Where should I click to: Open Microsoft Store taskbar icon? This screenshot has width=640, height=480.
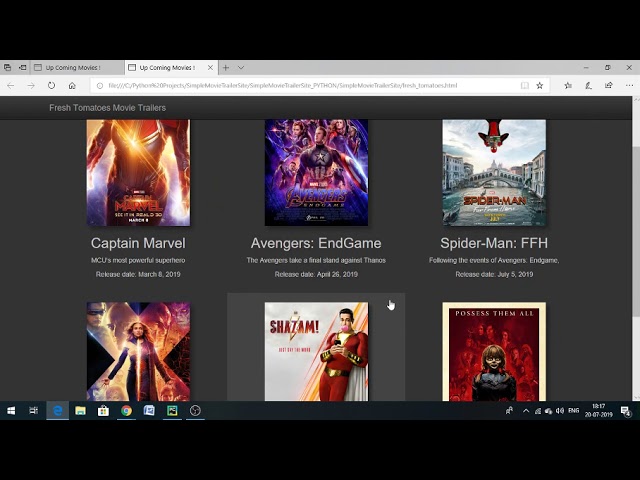pyautogui.click(x=103, y=411)
